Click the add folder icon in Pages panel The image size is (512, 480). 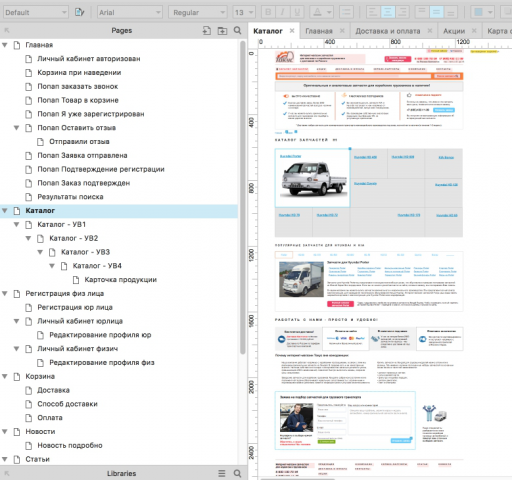pos(222,31)
